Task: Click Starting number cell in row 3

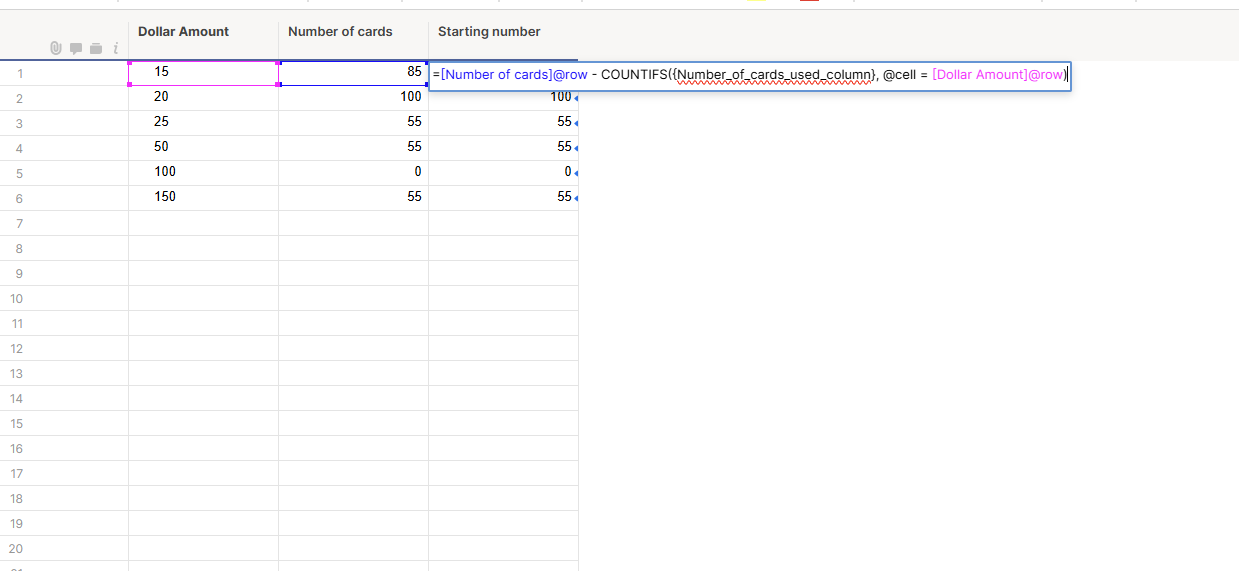Action: (x=503, y=123)
